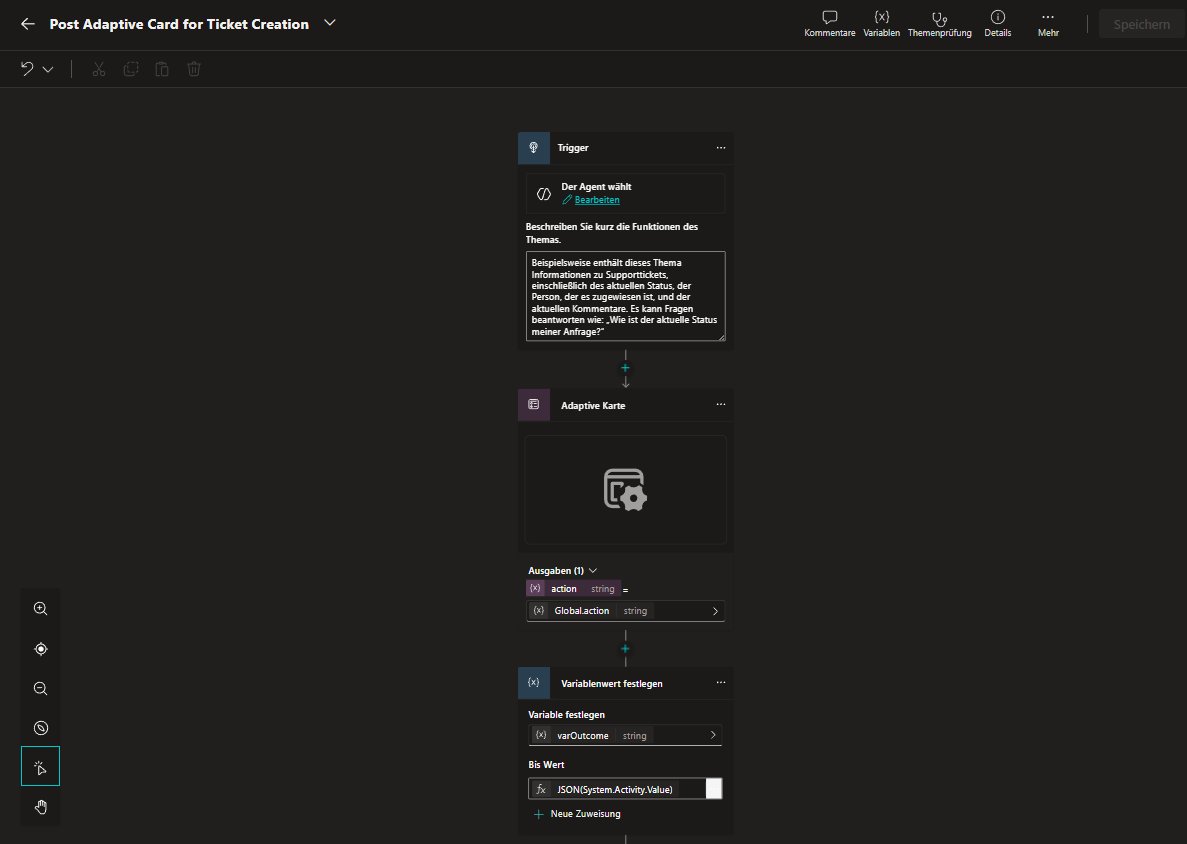
Task: Open the Trigger node options menu
Action: click(x=721, y=148)
